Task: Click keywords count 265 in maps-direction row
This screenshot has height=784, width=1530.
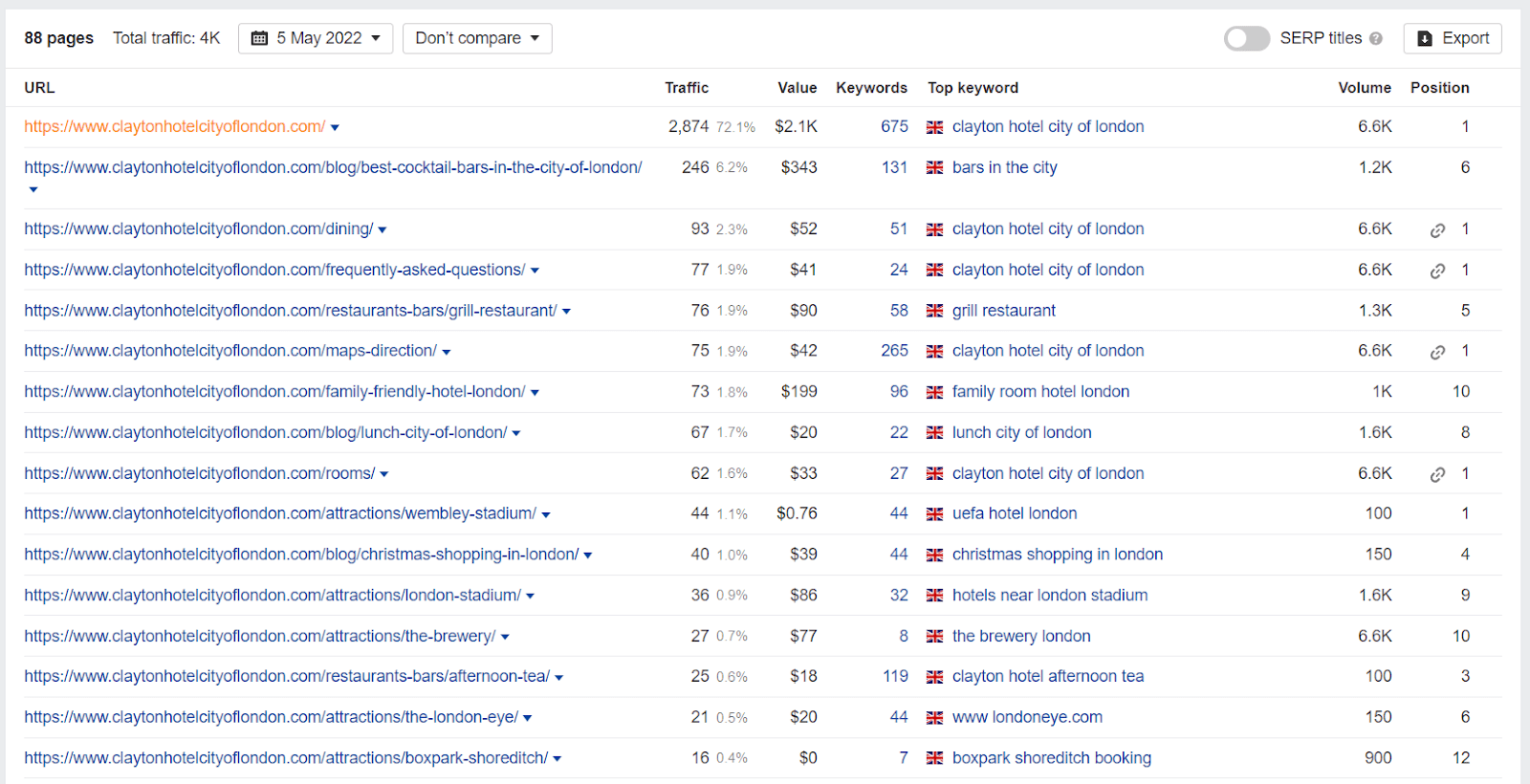Action: click(894, 351)
